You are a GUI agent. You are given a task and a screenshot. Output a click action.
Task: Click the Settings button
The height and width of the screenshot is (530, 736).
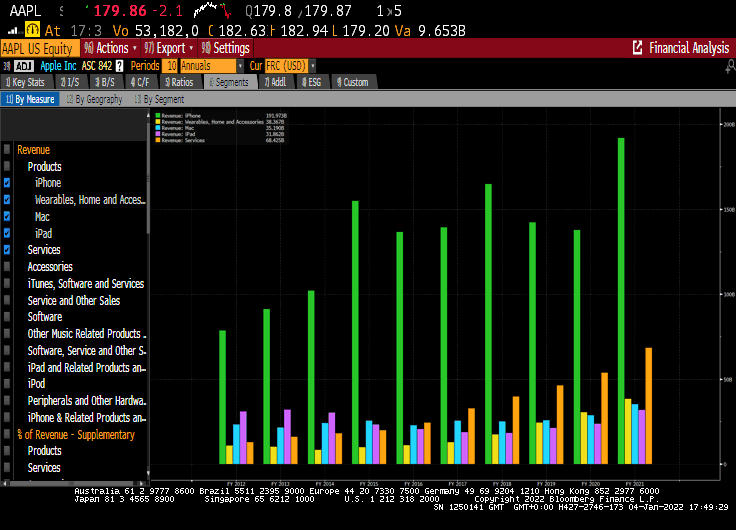(227, 48)
